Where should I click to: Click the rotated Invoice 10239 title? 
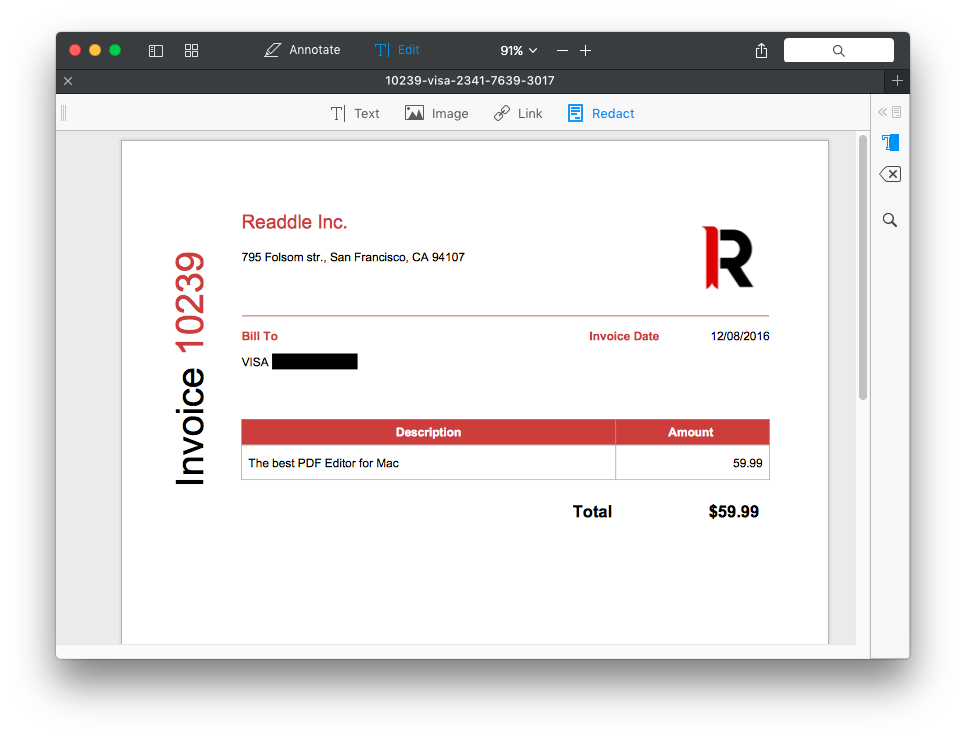coord(189,368)
